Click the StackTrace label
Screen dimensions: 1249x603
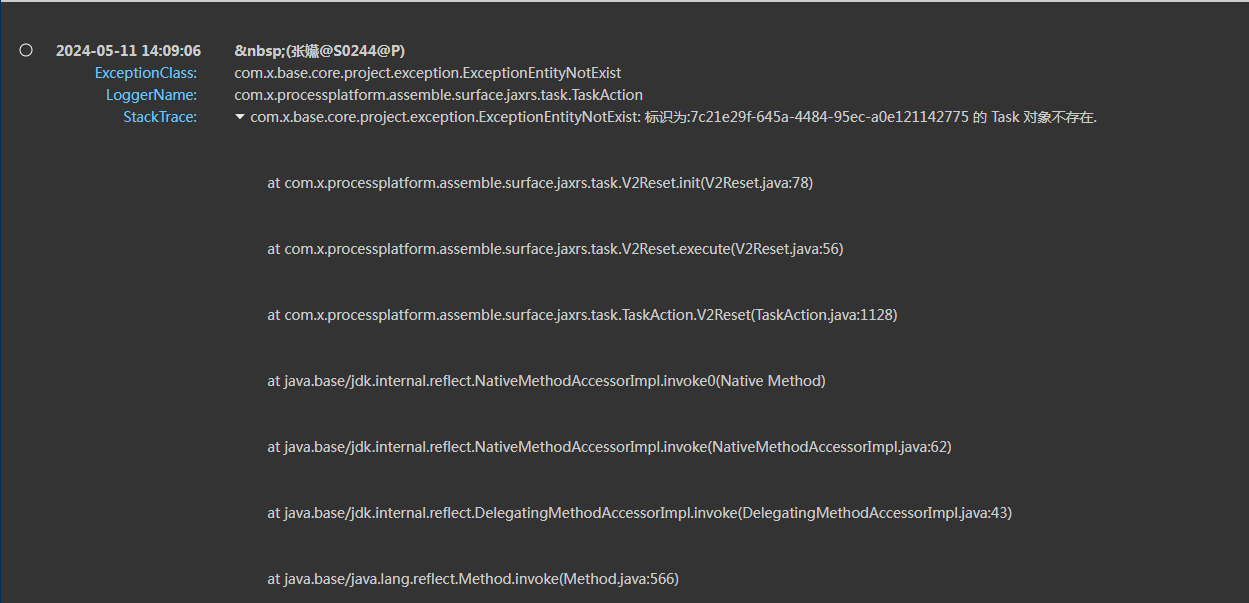tap(160, 117)
